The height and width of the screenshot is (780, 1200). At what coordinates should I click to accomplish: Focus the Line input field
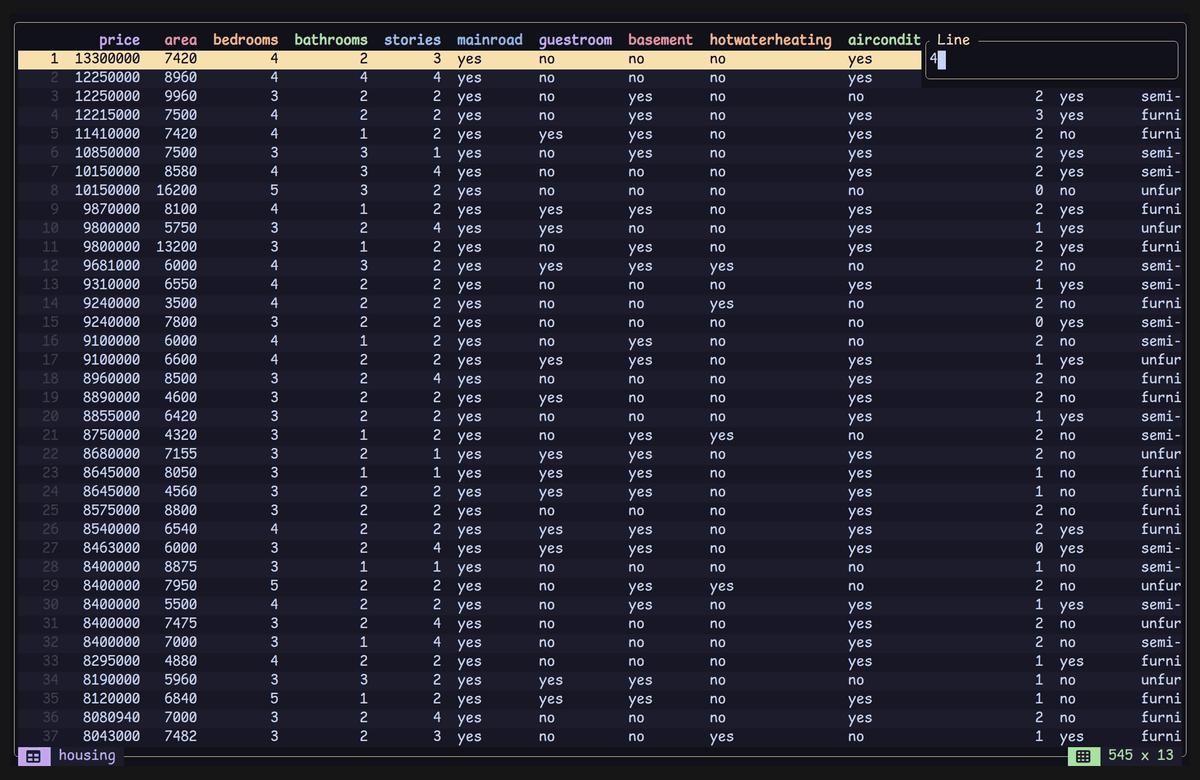(x=1052, y=59)
